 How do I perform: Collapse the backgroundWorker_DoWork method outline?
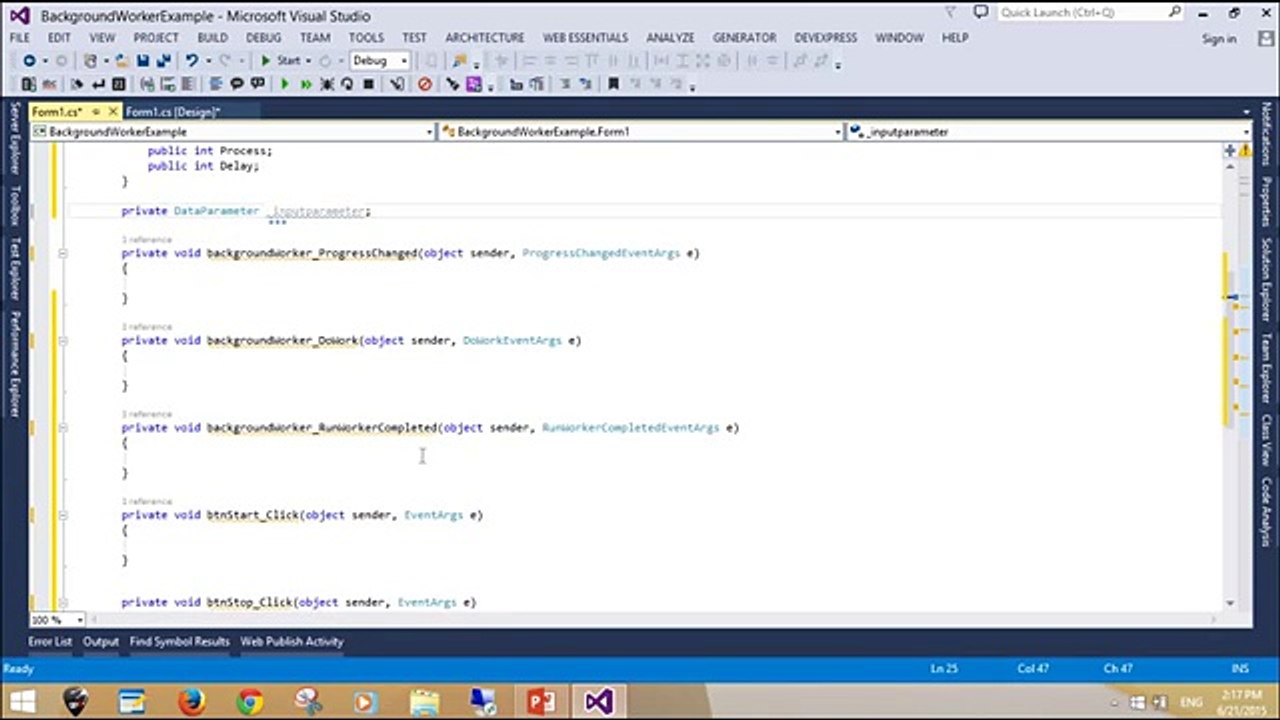pos(62,341)
